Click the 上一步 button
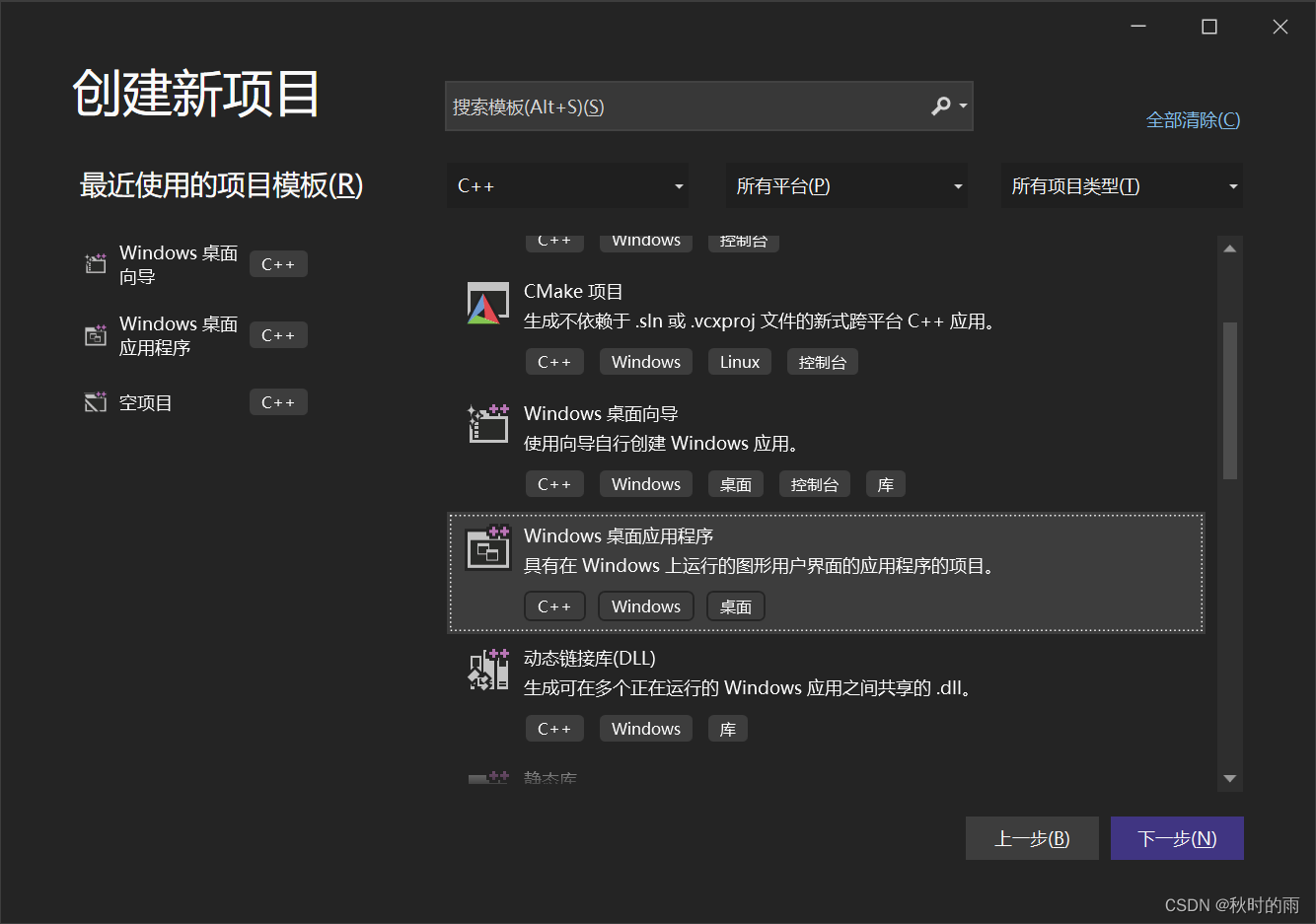Image resolution: width=1316 pixels, height=924 pixels. [x=1032, y=837]
